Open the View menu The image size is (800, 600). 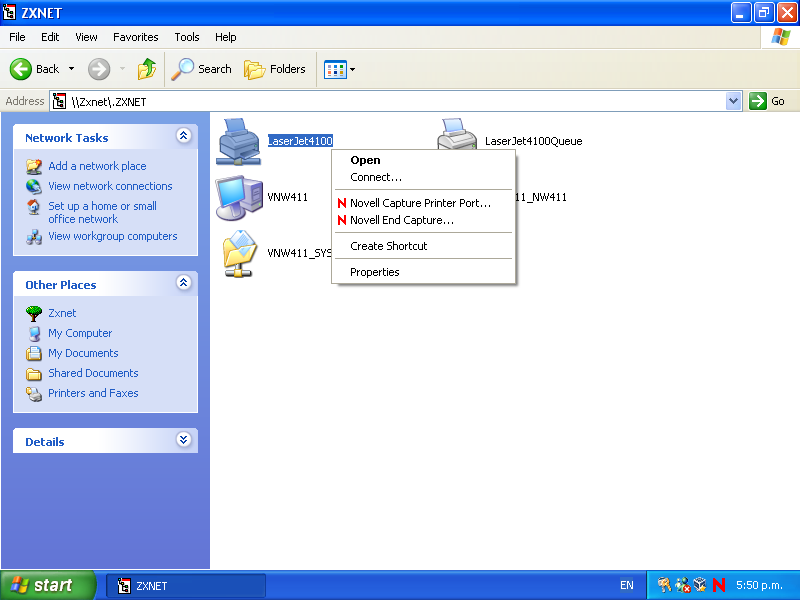coord(86,37)
